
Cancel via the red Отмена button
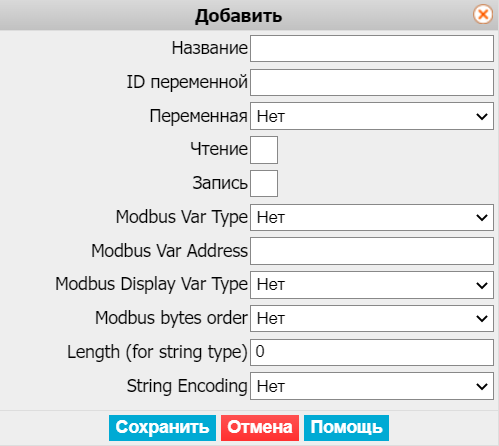click(260, 428)
